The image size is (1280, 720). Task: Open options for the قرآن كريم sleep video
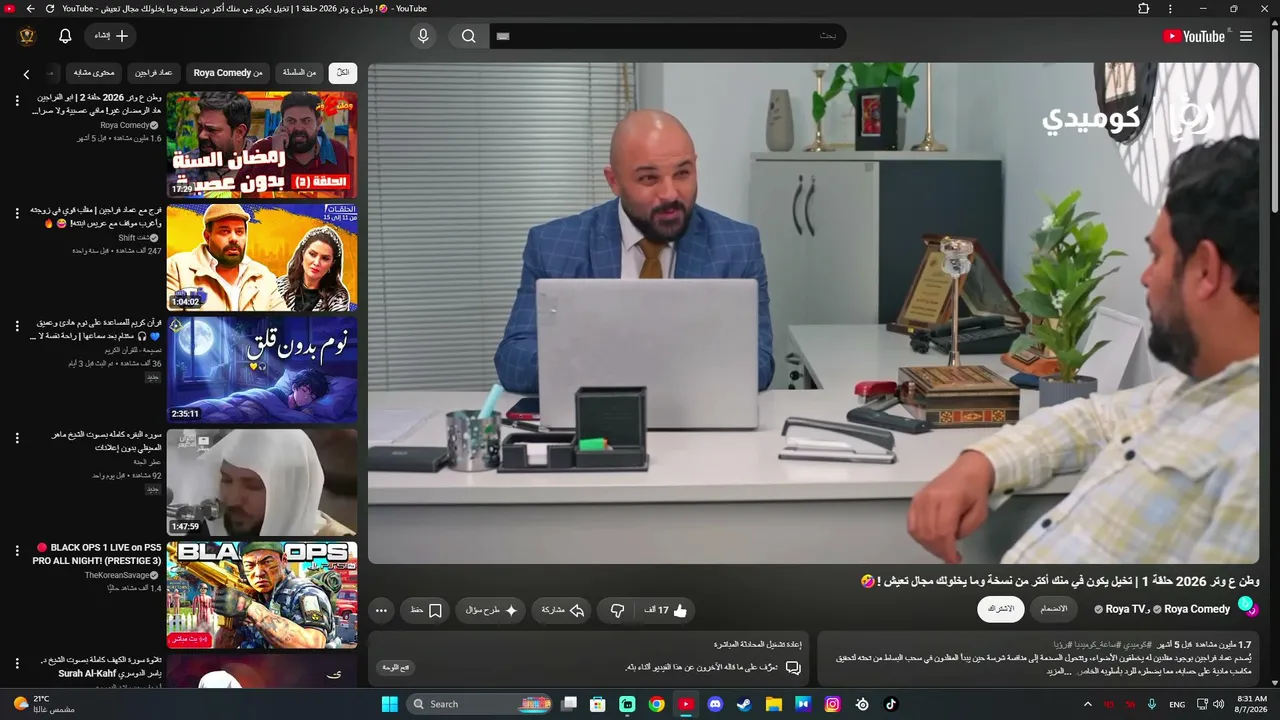click(x=17, y=326)
